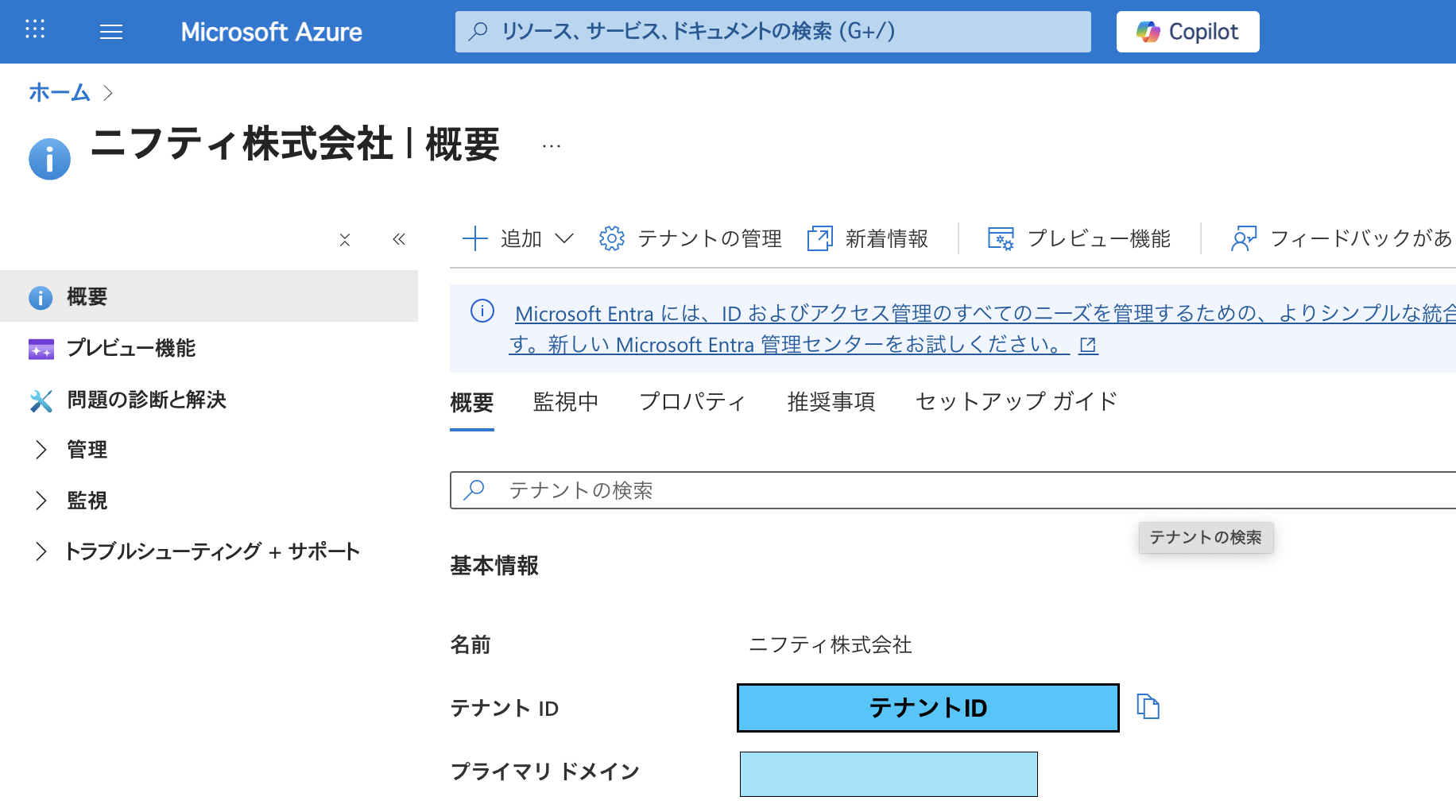Go to ホーム breadcrumb
The width and height of the screenshot is (1456, 812).
(x=60, y=93)
